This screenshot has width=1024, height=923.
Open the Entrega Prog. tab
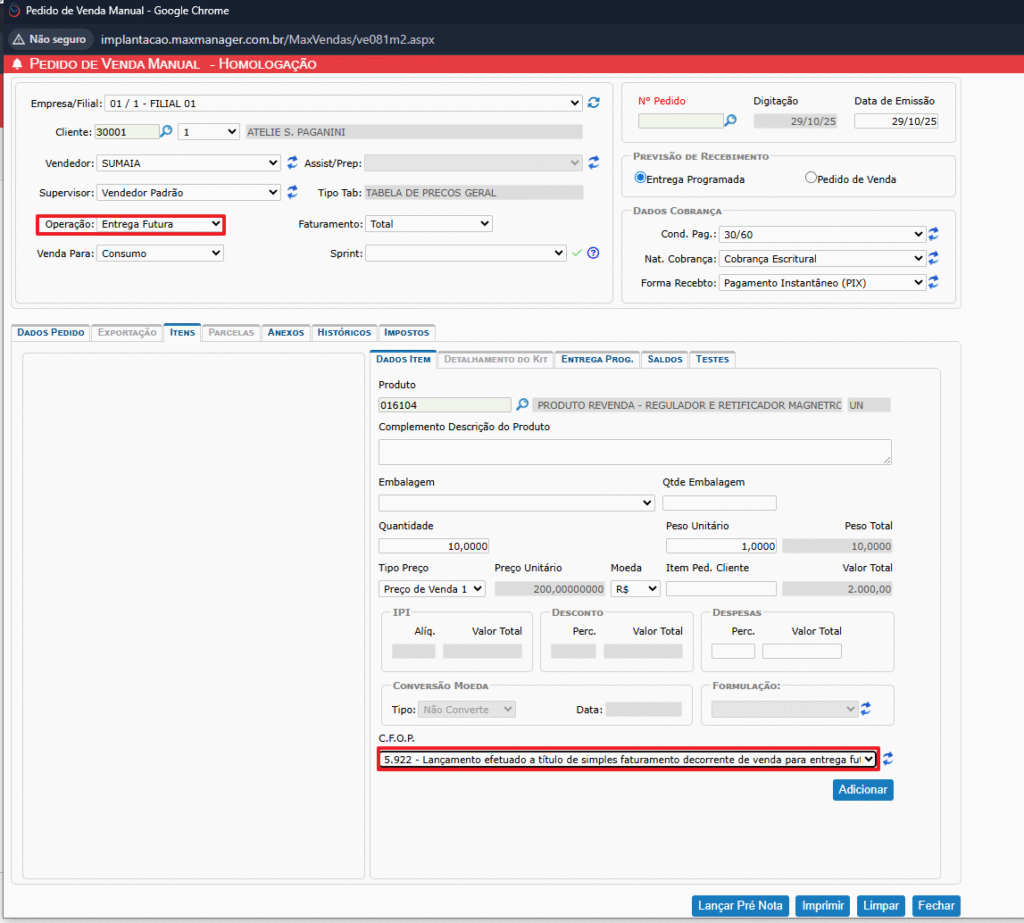[596, 359]
